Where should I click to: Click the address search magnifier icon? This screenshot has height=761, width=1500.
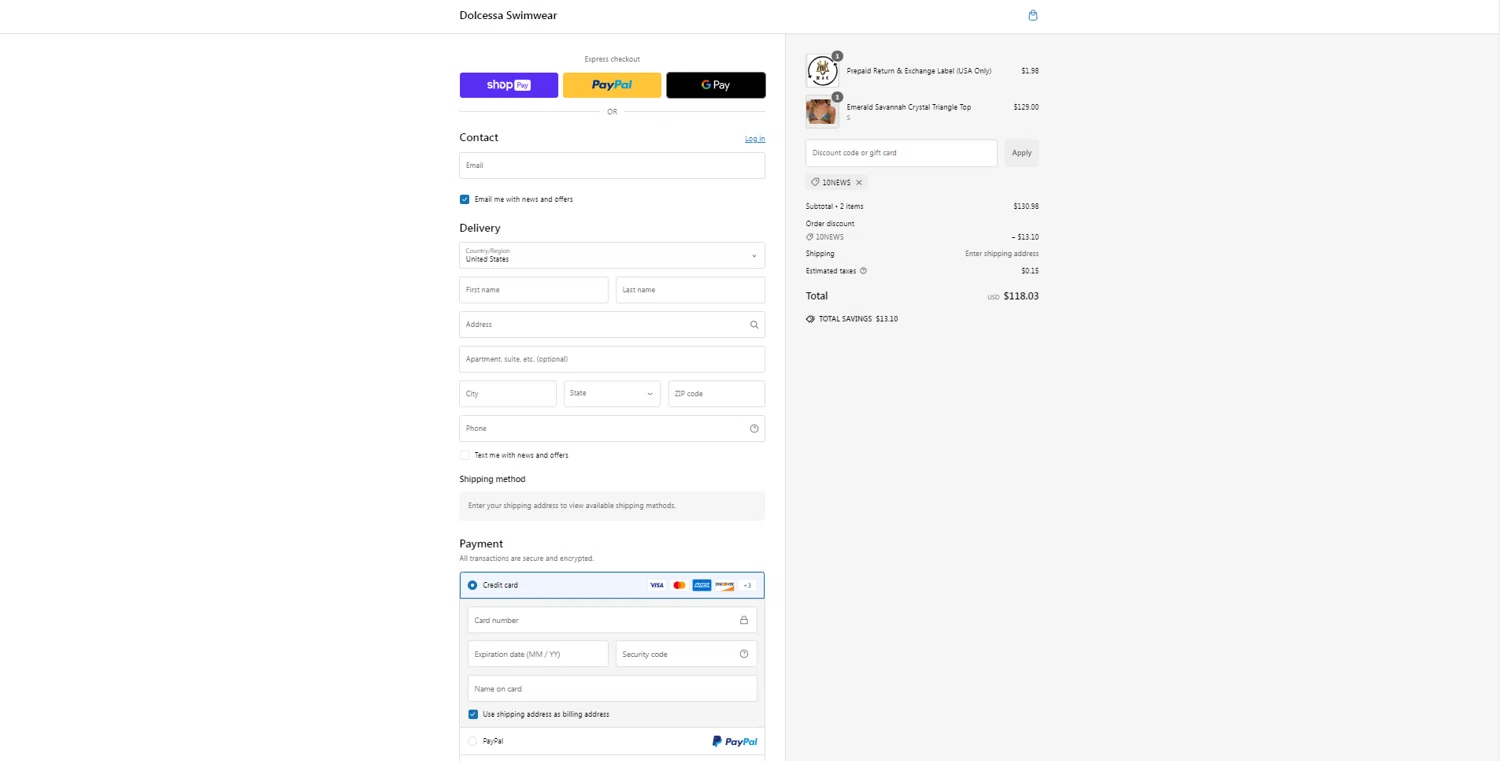coord(754,325)
